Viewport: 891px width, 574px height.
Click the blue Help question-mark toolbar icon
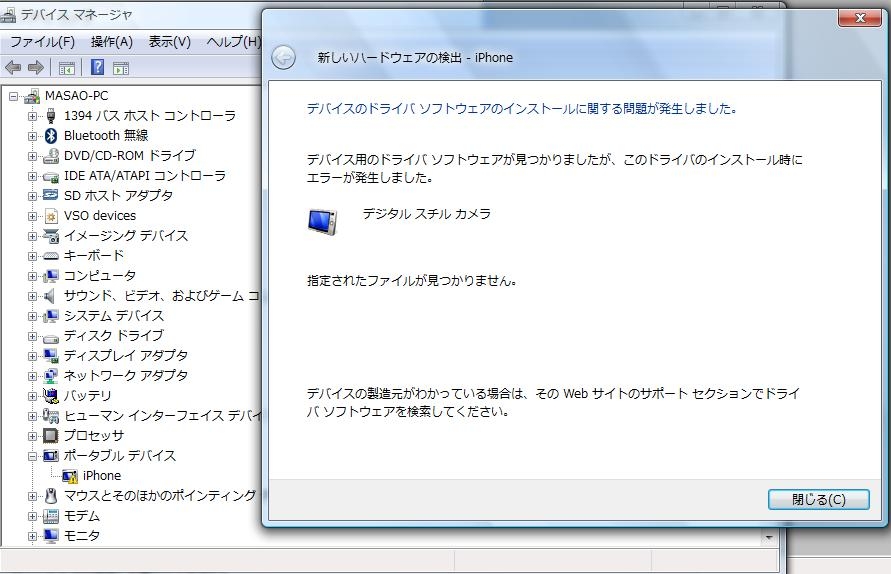pos(97,68)
